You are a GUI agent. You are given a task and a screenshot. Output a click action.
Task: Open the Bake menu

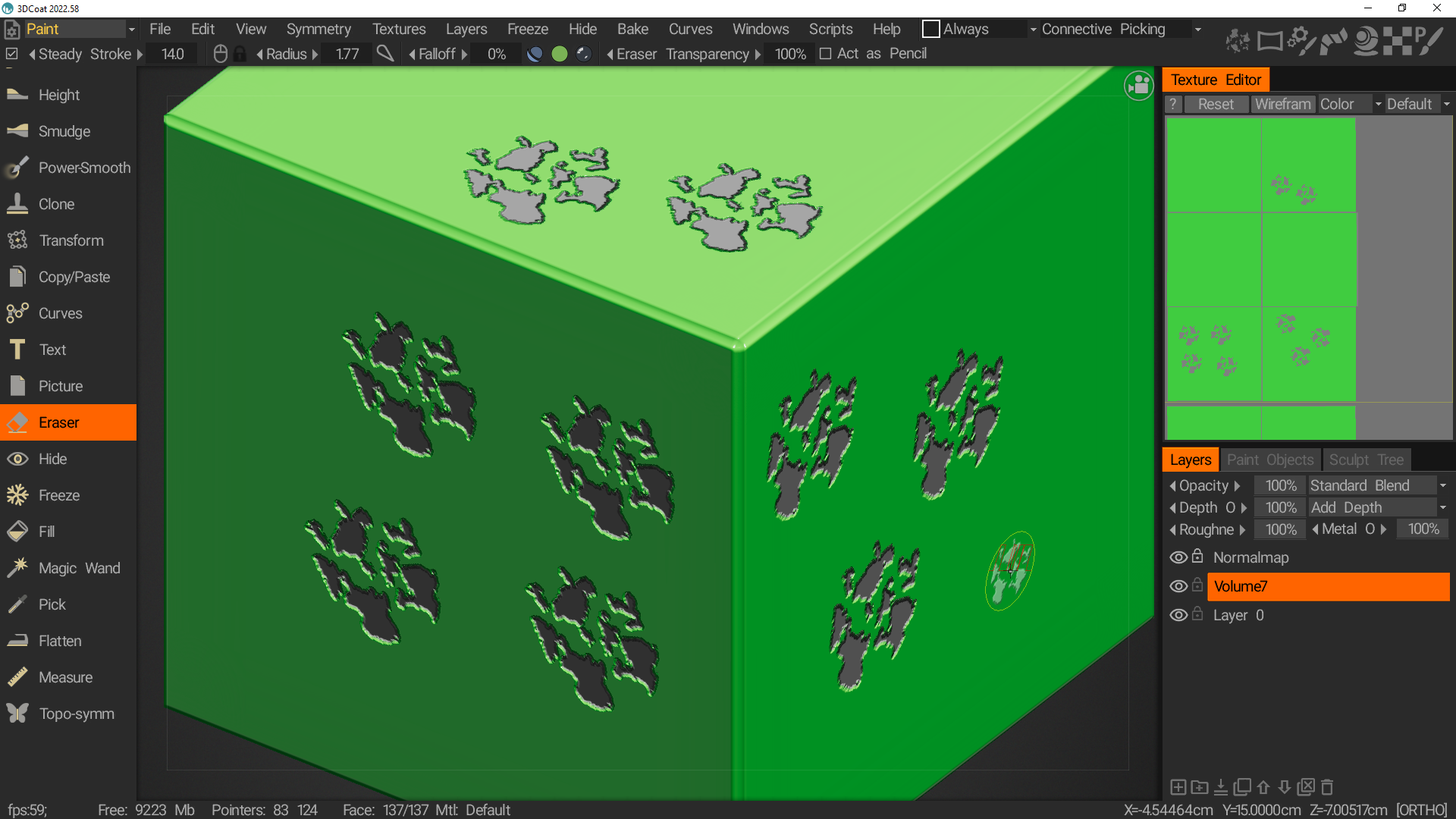pos(632,29)
